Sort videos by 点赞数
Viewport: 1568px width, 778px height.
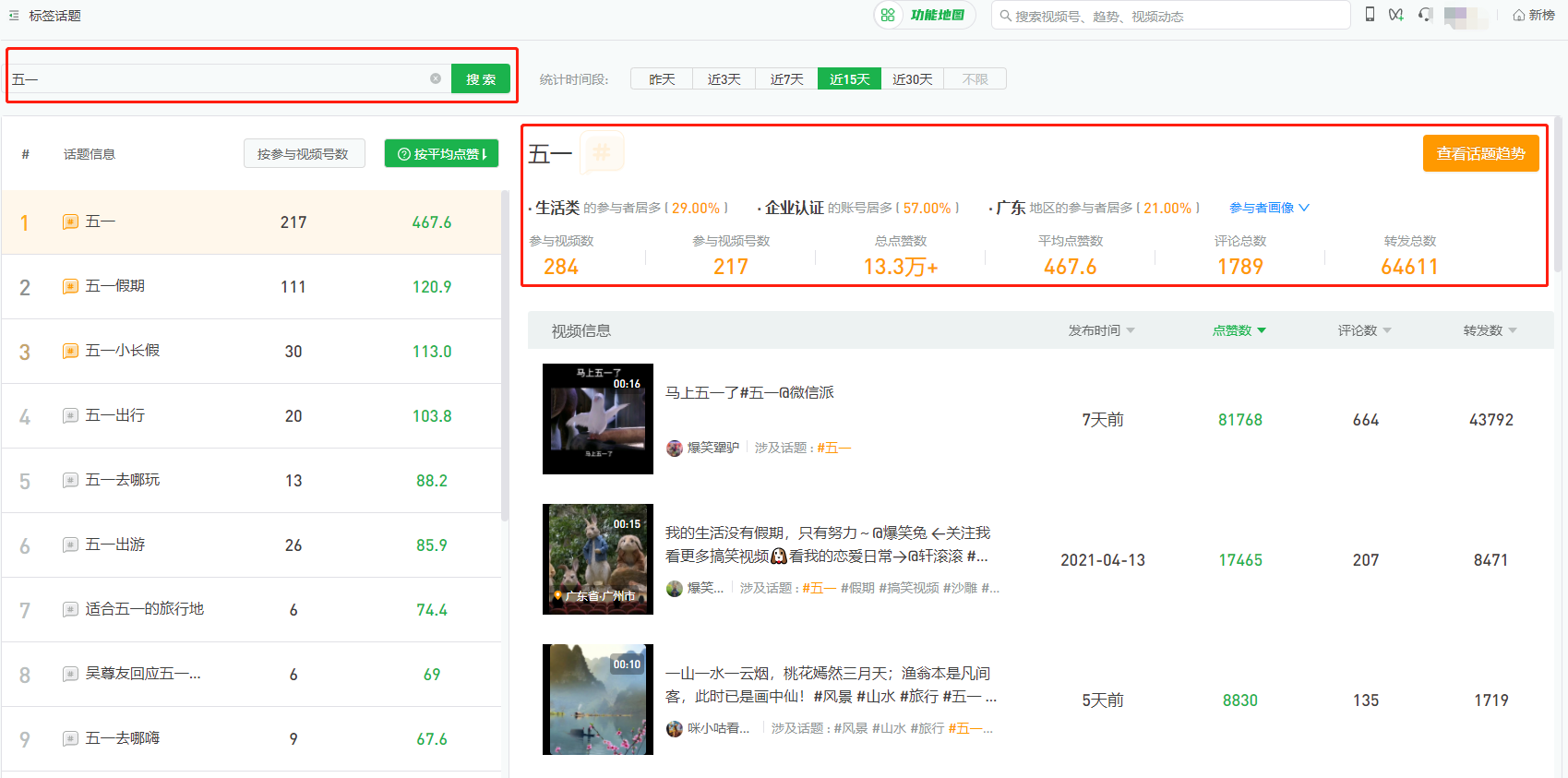[1239, 330]
